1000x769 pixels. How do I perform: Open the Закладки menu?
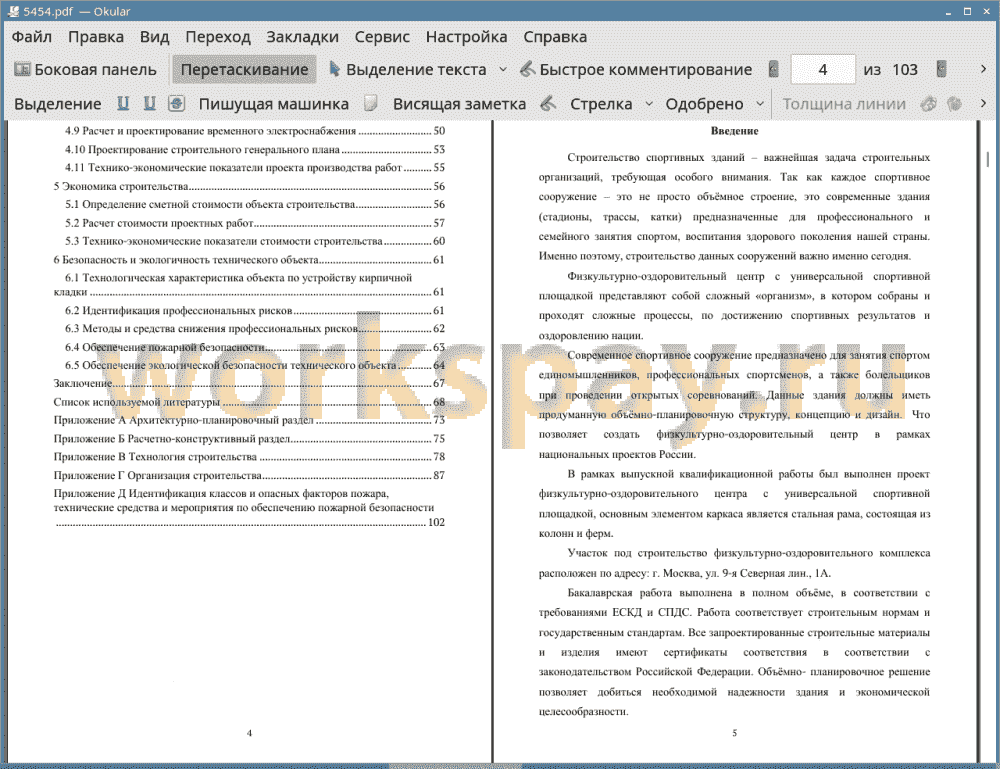[x=302, y=37]
